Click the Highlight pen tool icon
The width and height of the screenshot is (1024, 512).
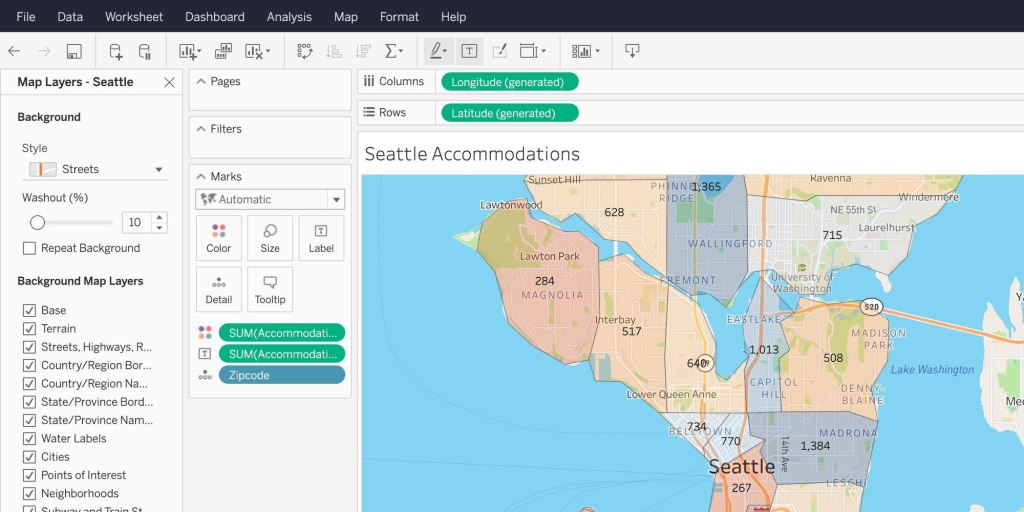click(x=435, y=51)
